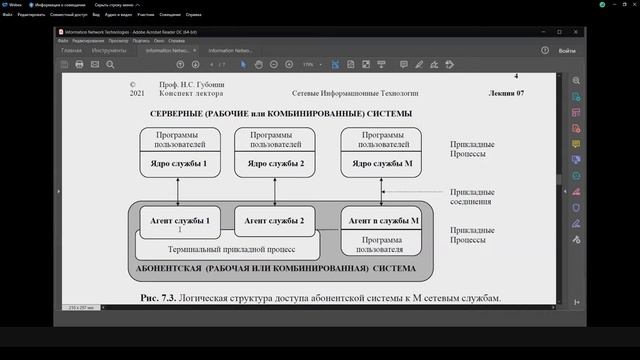The width and height of the screenshot is (640, 360).
Task: Open Webex Аудио и видео menu
Action: pos(118,15)
